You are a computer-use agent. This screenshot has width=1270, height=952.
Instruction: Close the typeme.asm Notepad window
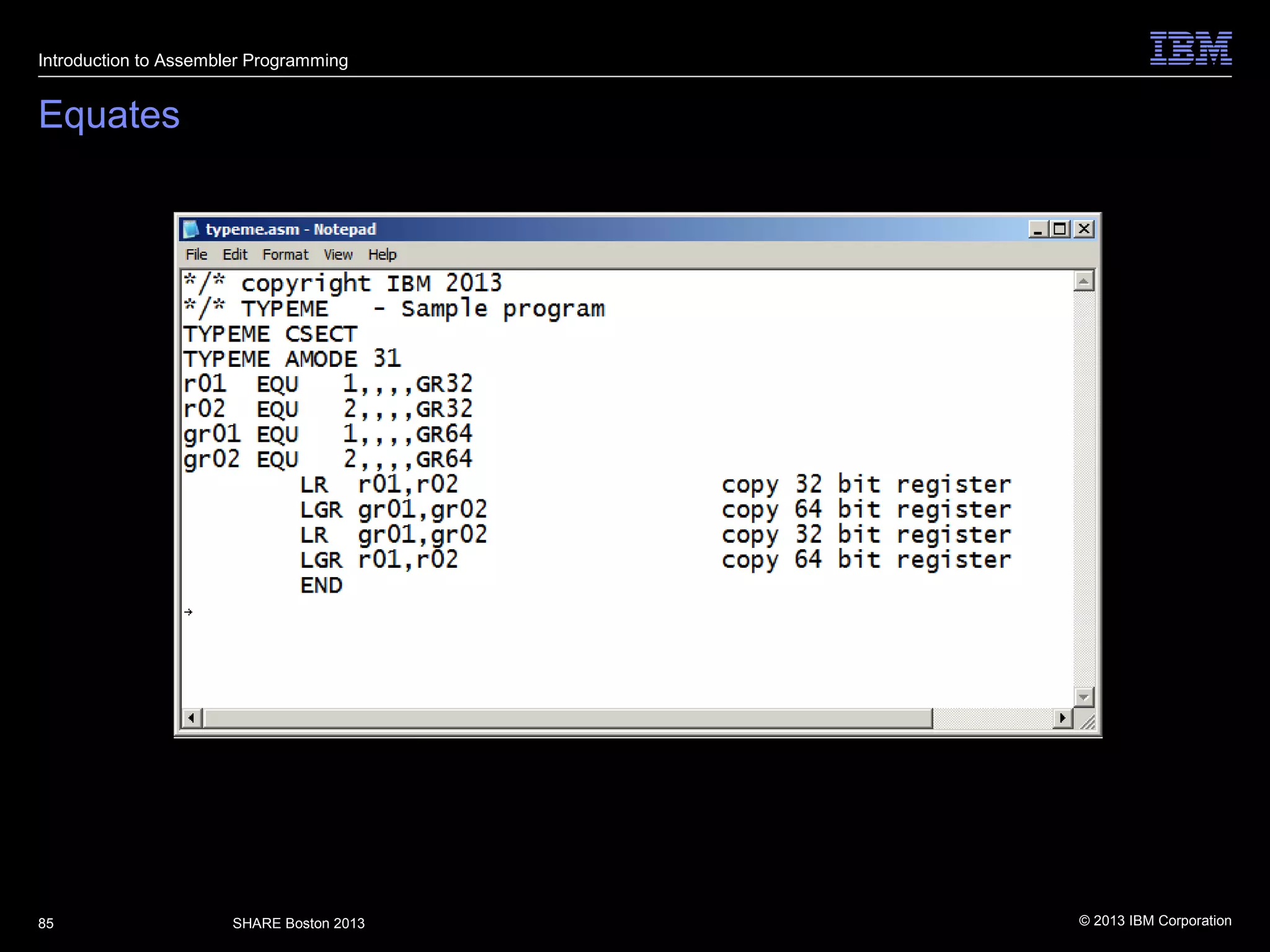coord(1083,229)
